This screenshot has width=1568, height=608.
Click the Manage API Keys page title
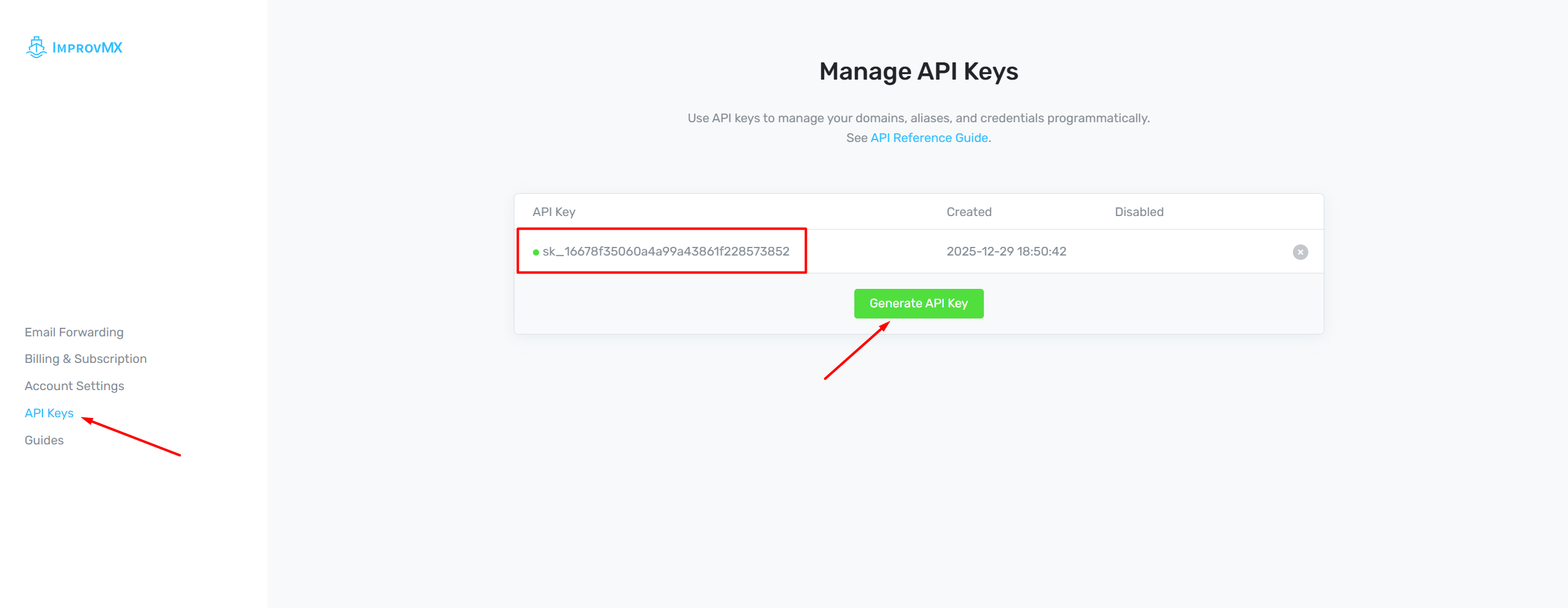[x=918, y=71]
